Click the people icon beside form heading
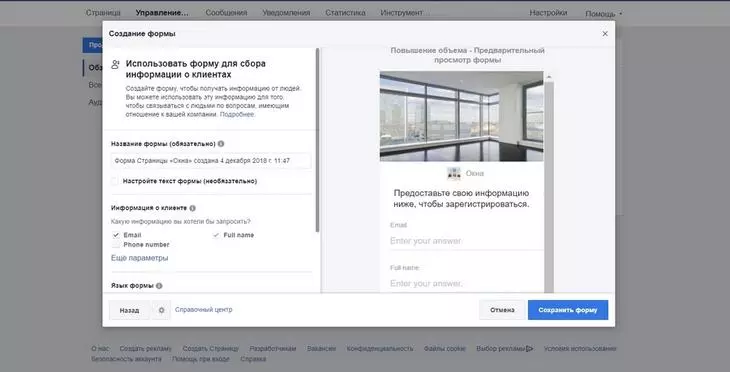 [115, 64]
